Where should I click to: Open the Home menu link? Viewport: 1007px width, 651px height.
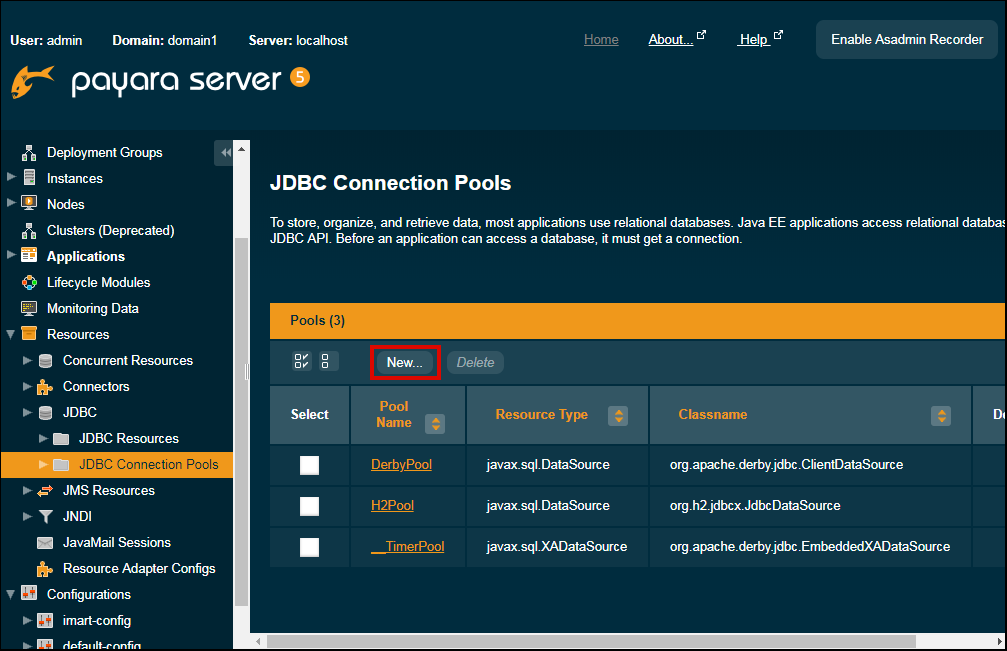[601, 39]
